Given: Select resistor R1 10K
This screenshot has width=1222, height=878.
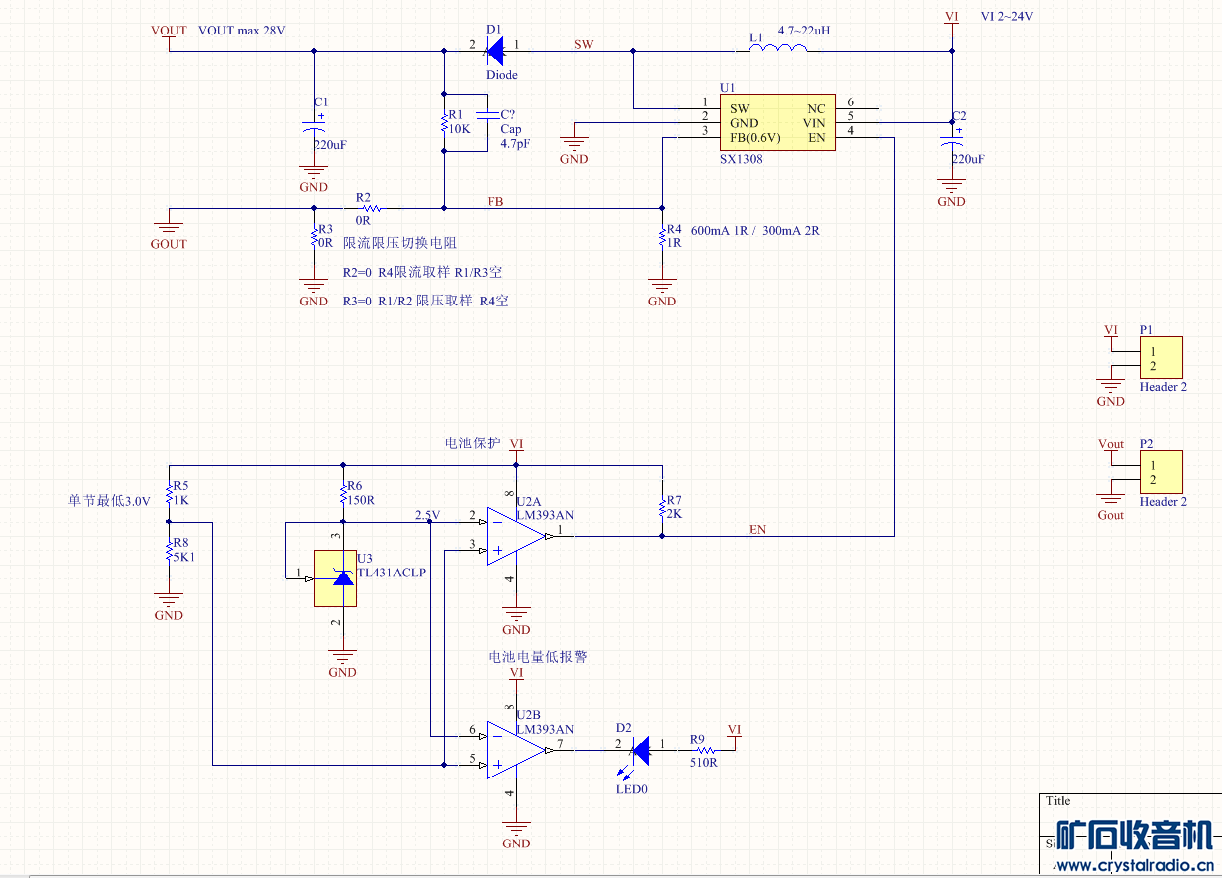Looking at the screenshot, I should pyautogui.click(x=443, y=122).
